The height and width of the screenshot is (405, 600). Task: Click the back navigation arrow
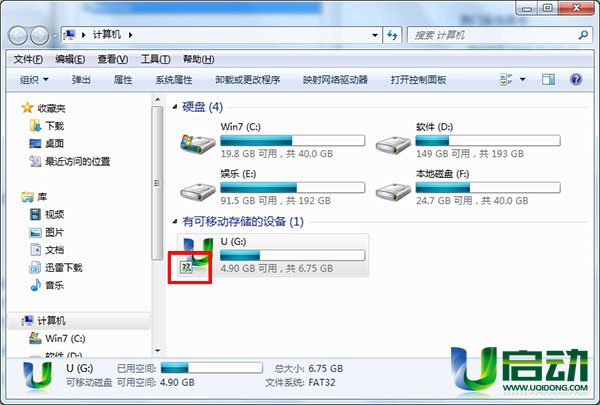(18, 36)
